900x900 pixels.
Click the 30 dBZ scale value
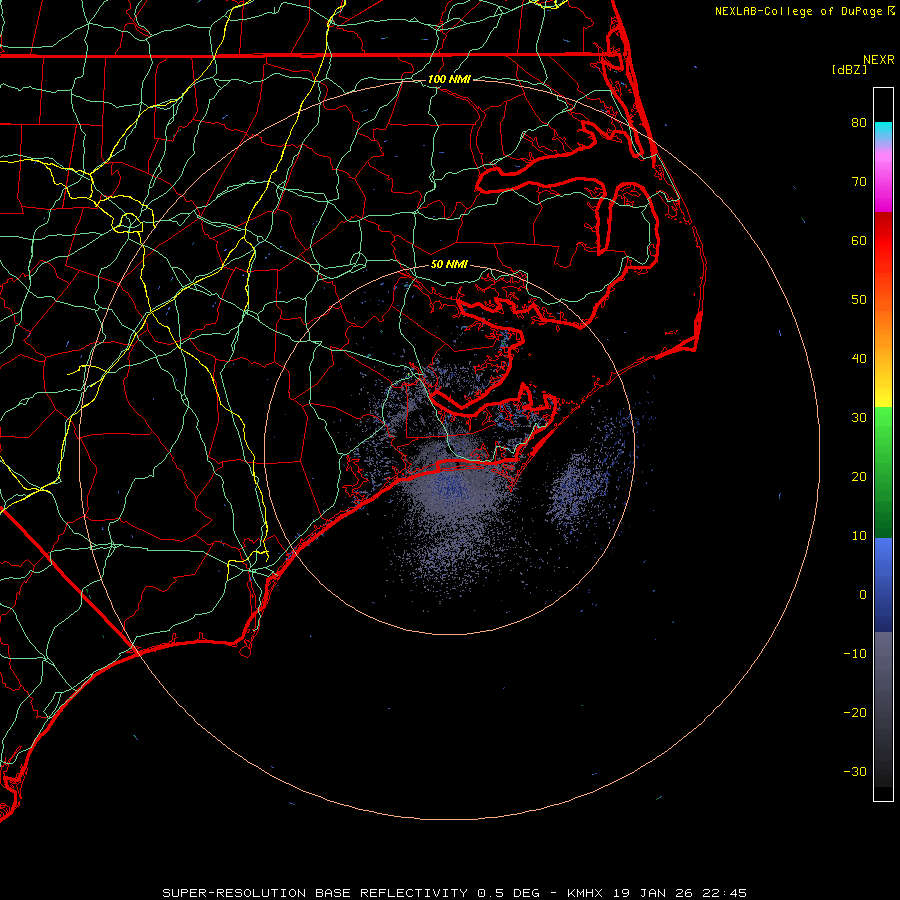click(x=859, y=418)
